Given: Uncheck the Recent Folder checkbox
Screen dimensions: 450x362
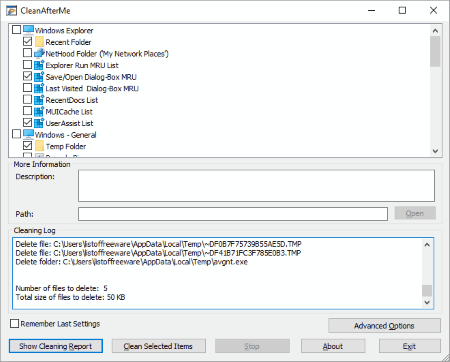Looking at the screenshot, I should pyautogui.click(x=28, y=41).
